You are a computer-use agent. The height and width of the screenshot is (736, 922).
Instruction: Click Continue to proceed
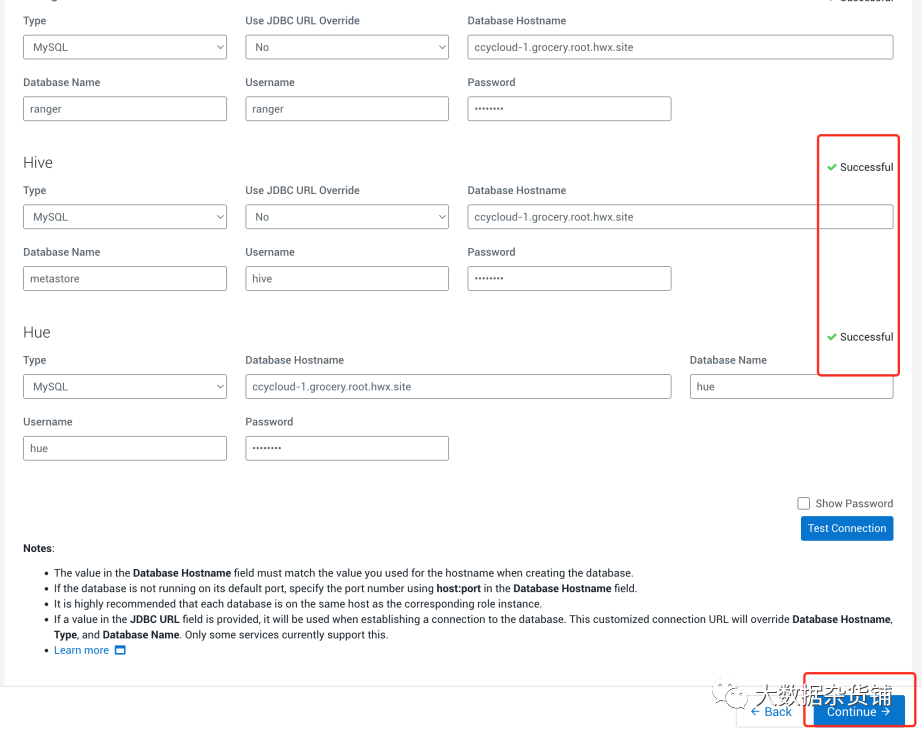tap(858, 712)
